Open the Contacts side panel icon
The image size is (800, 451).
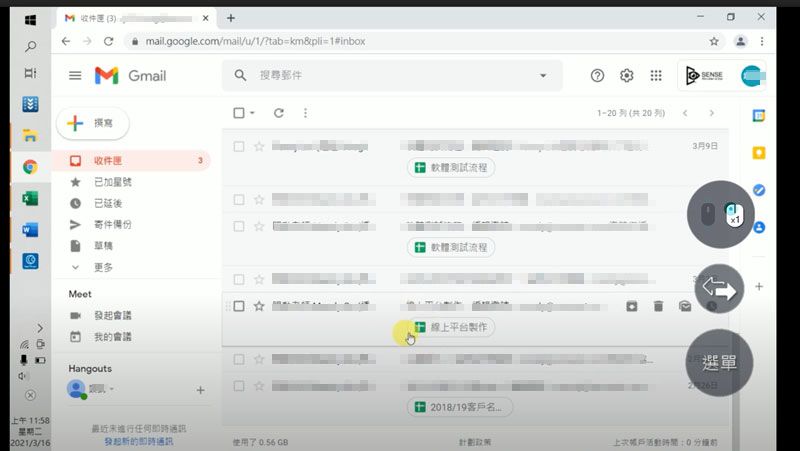pyautogui.click(x=759, y=227)
